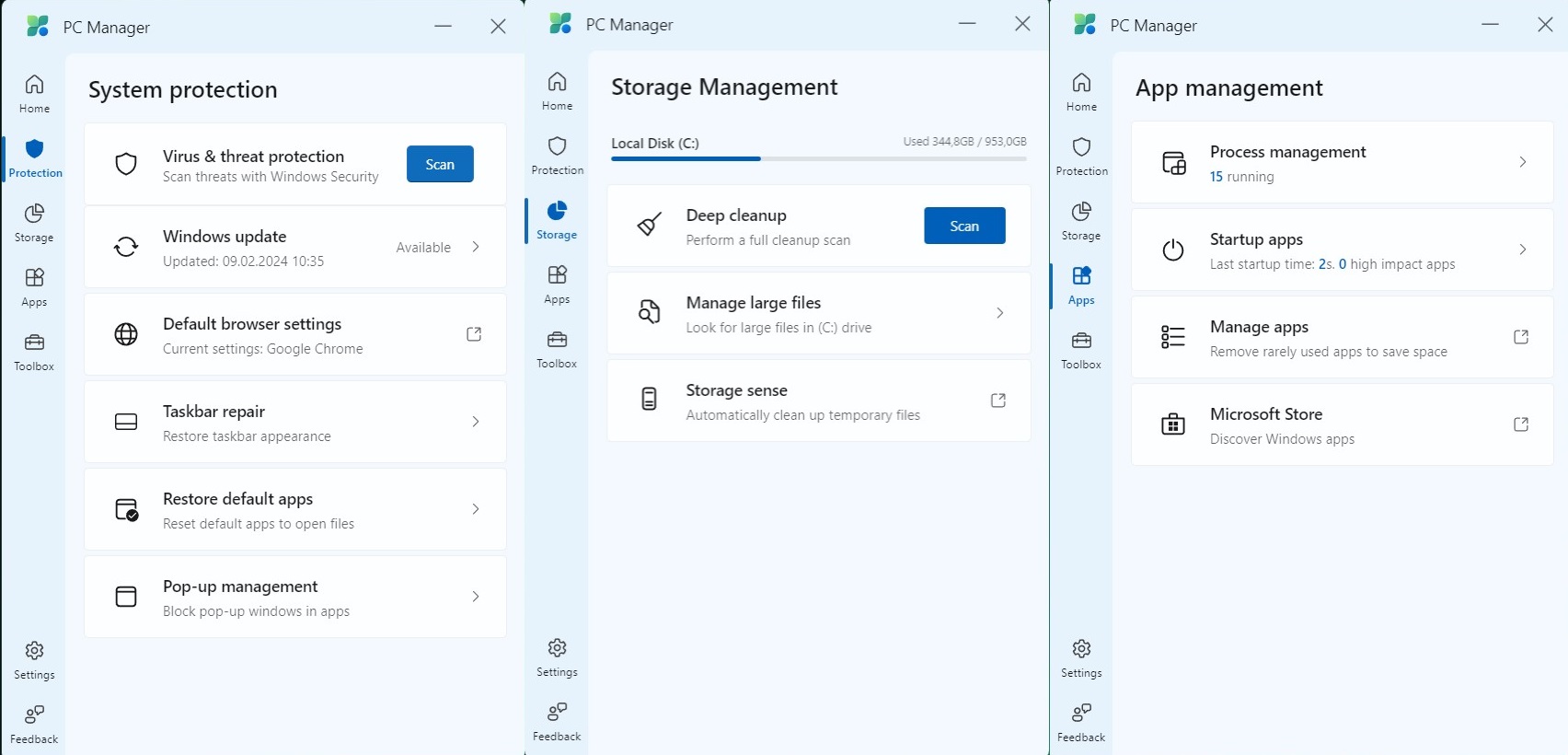
Task: Open Feedback in System protection window sidebar
Action: pyautogui.click(x=34, y=725)
